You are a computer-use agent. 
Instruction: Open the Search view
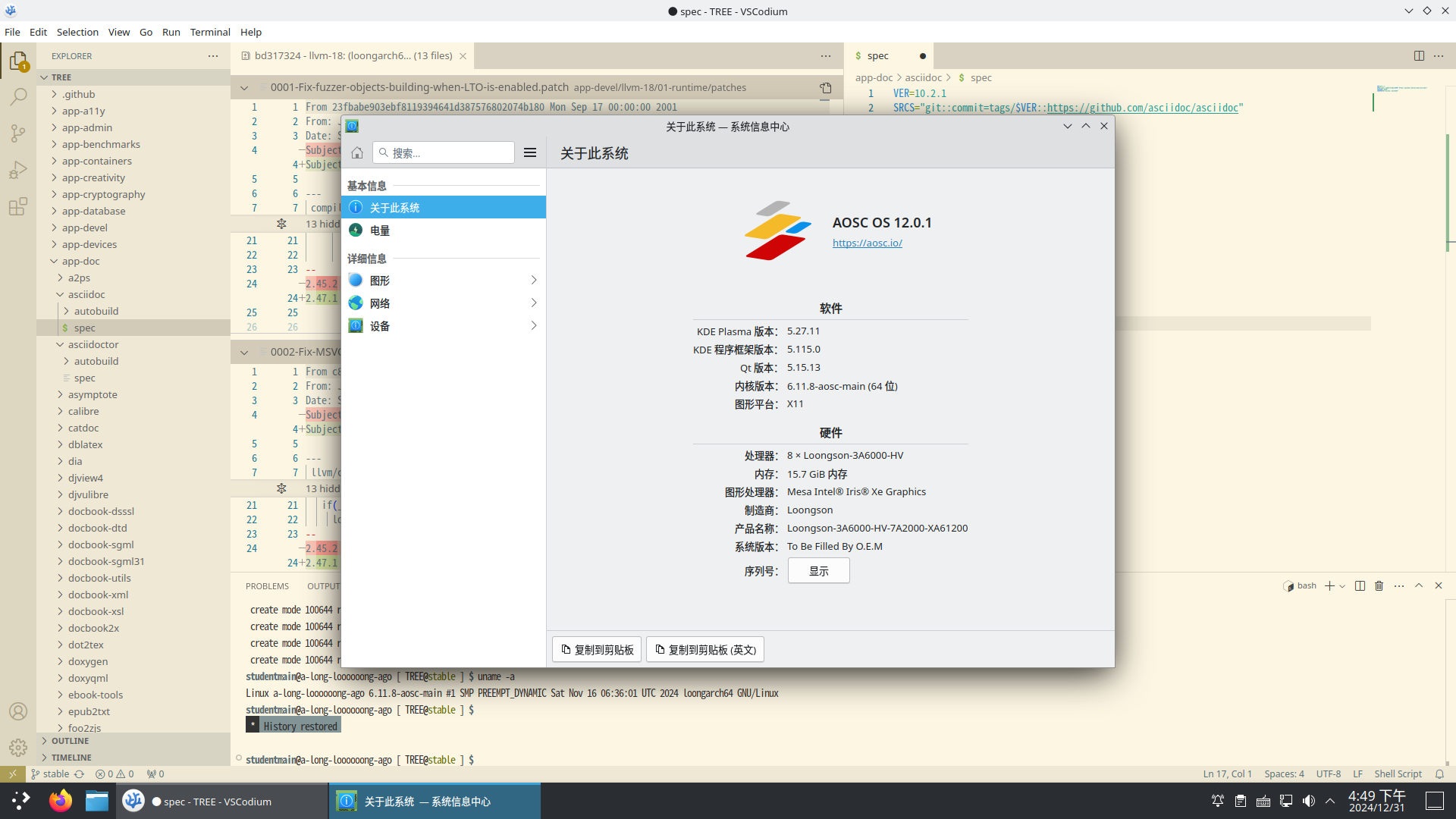[x=18, y=97]
